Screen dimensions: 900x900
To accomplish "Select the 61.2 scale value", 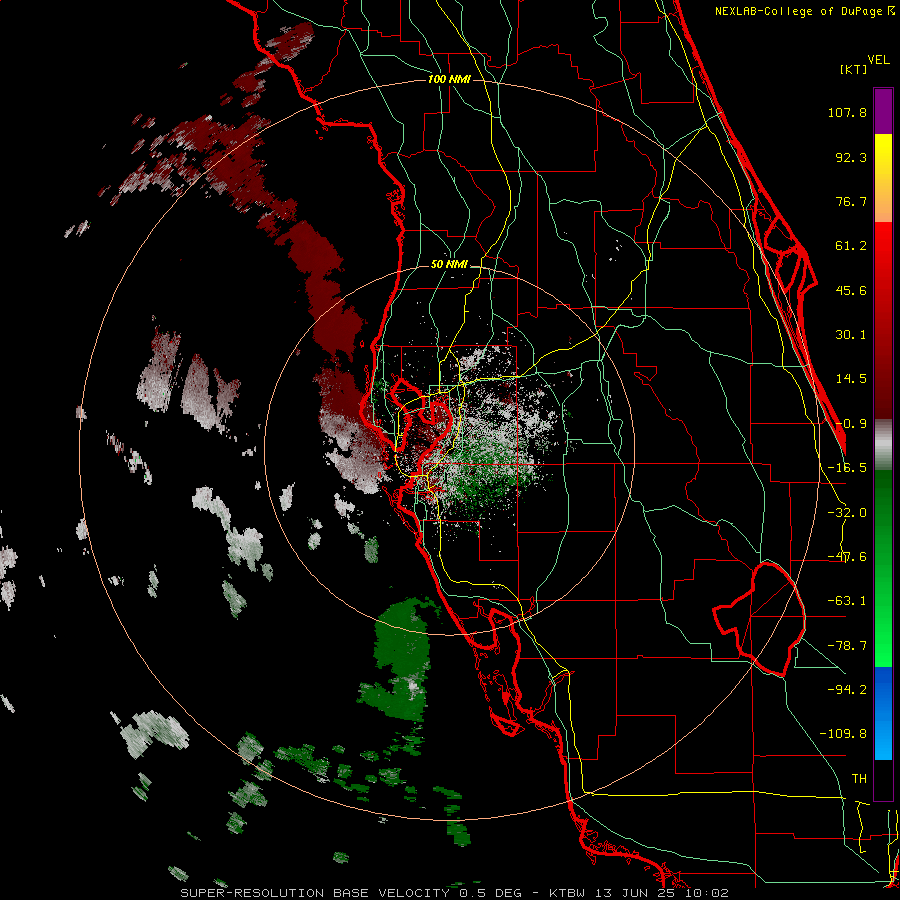I will pyautogui.click(x=851, y=246).
